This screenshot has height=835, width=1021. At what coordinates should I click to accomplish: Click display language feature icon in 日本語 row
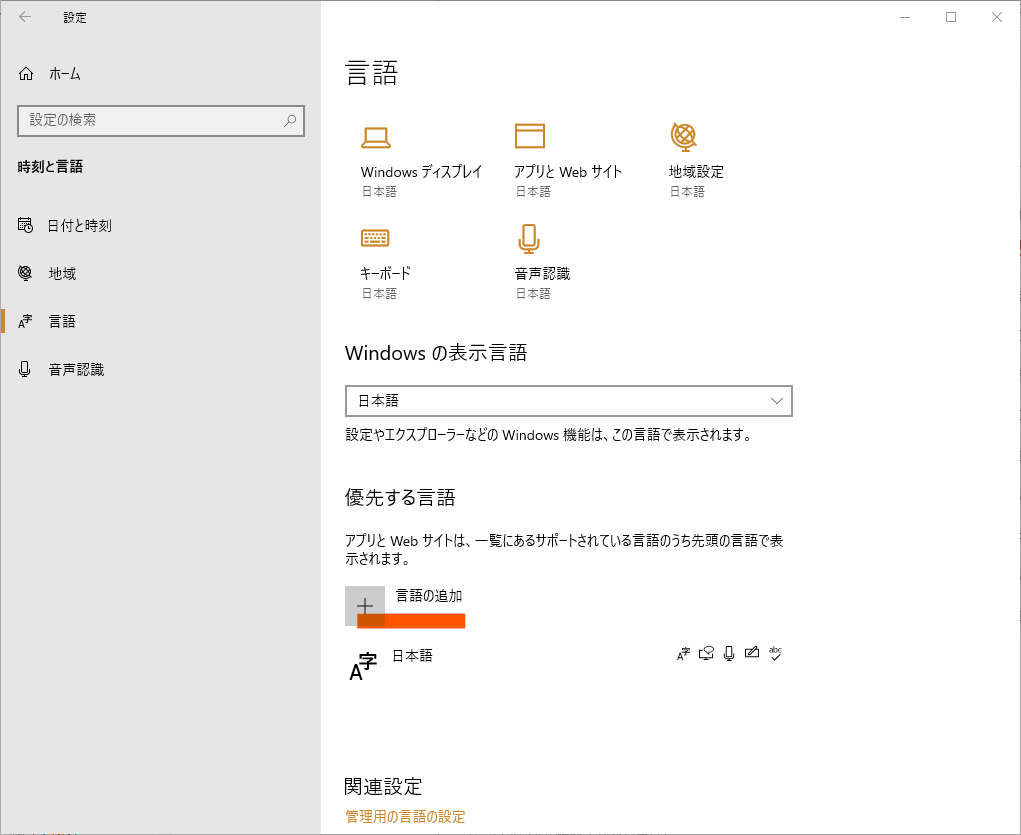[x=682, y=654]
